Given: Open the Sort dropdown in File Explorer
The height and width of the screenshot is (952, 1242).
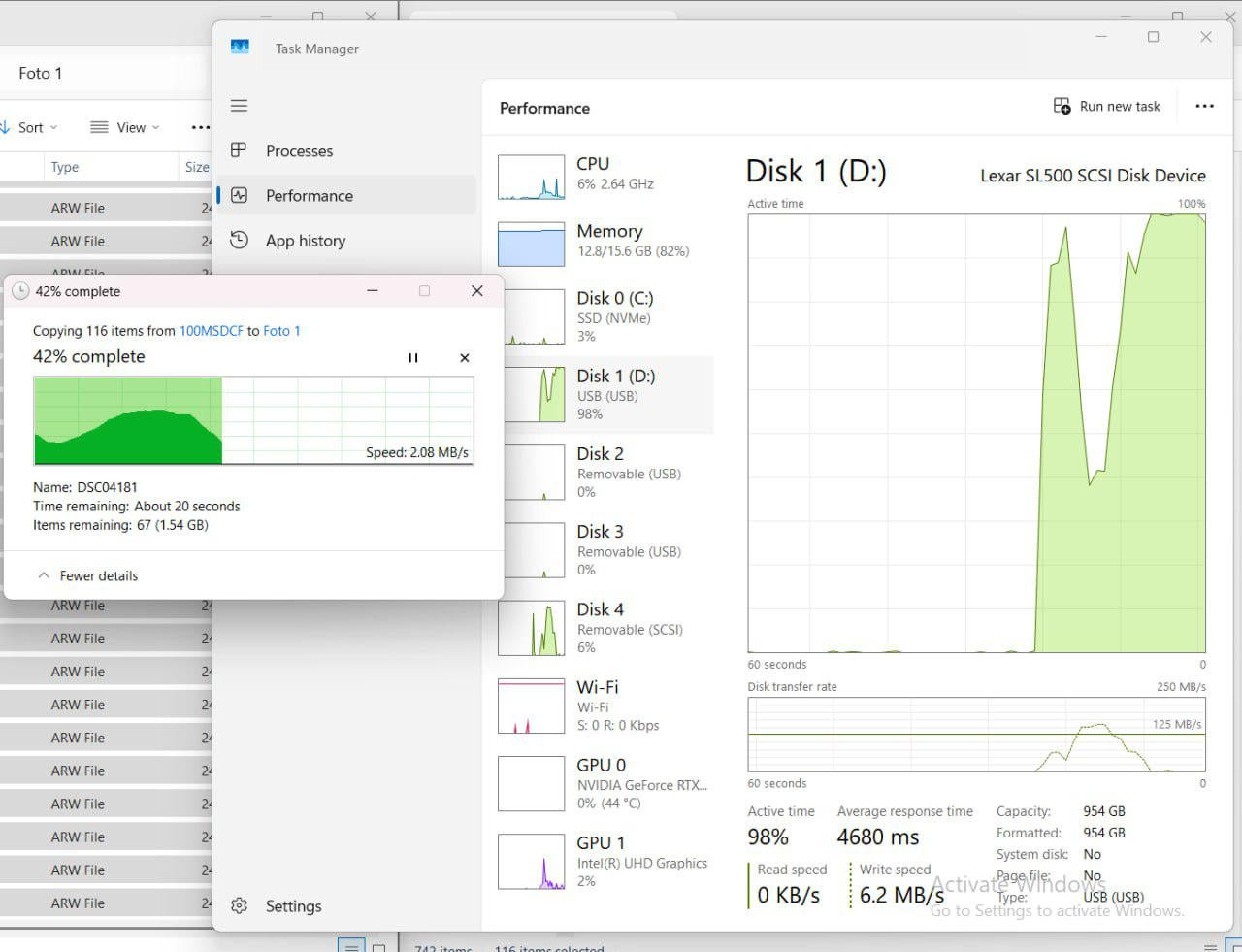Looking at the screenshot, I should (31, 127).
